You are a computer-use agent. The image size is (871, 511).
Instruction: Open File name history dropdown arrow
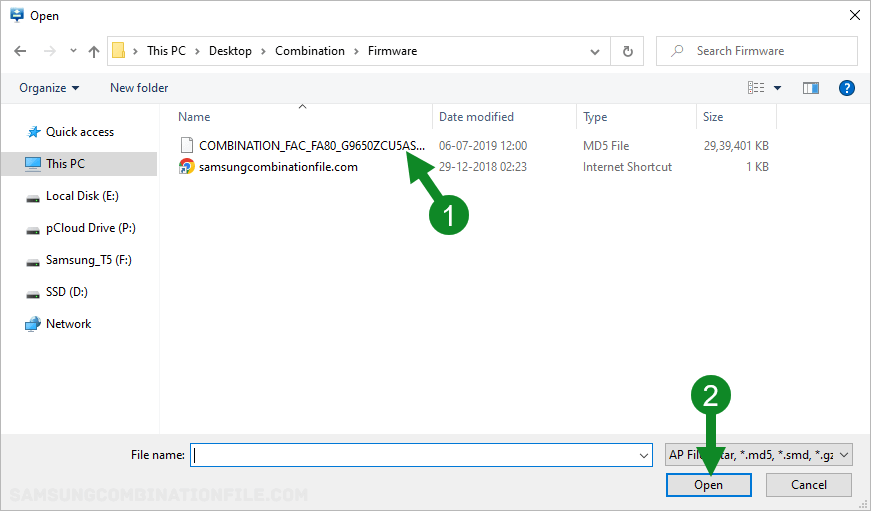pyautogui.click(x=644, y=455)
